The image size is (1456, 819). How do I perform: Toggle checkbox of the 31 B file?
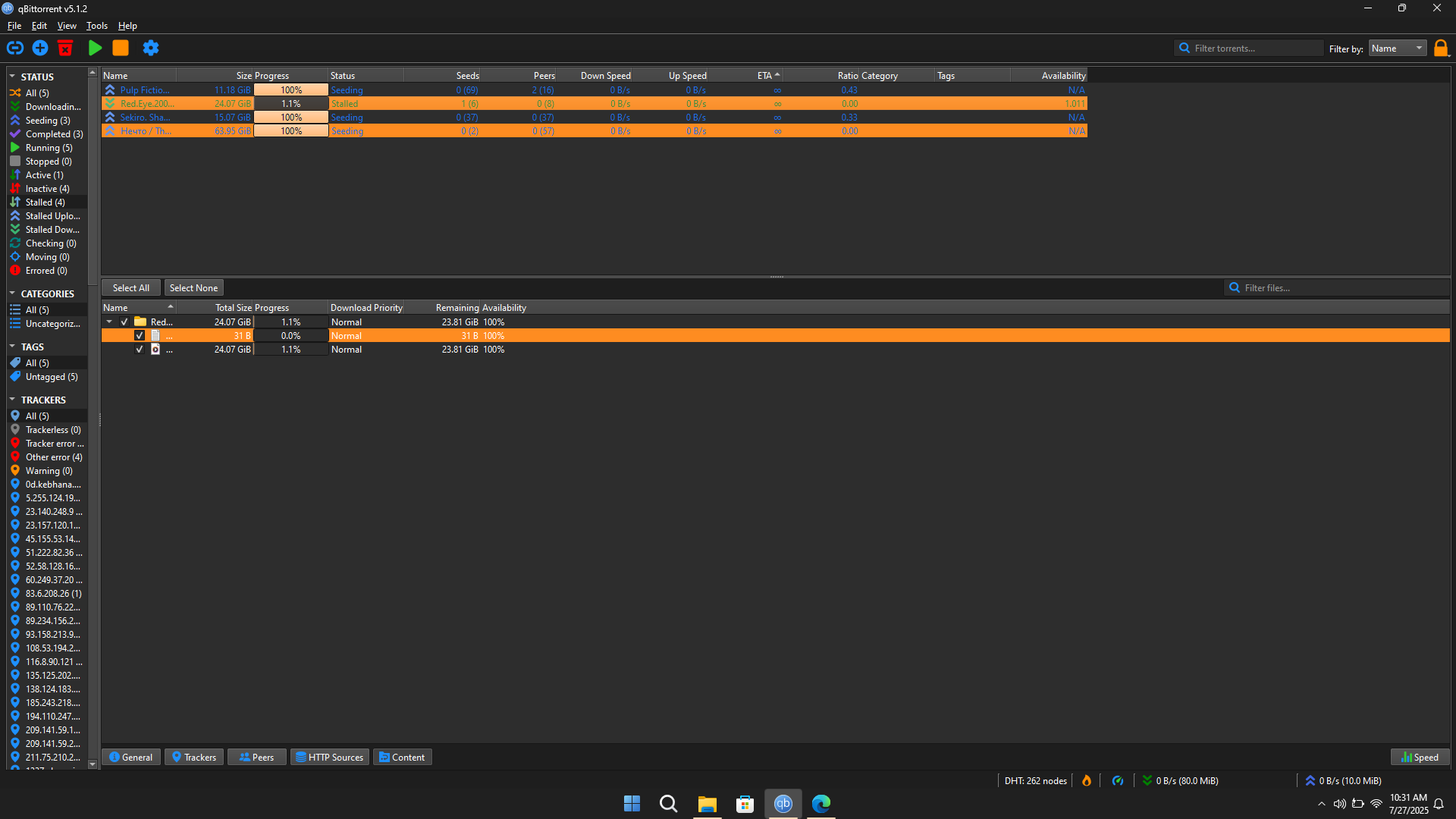tap(140, 336)
